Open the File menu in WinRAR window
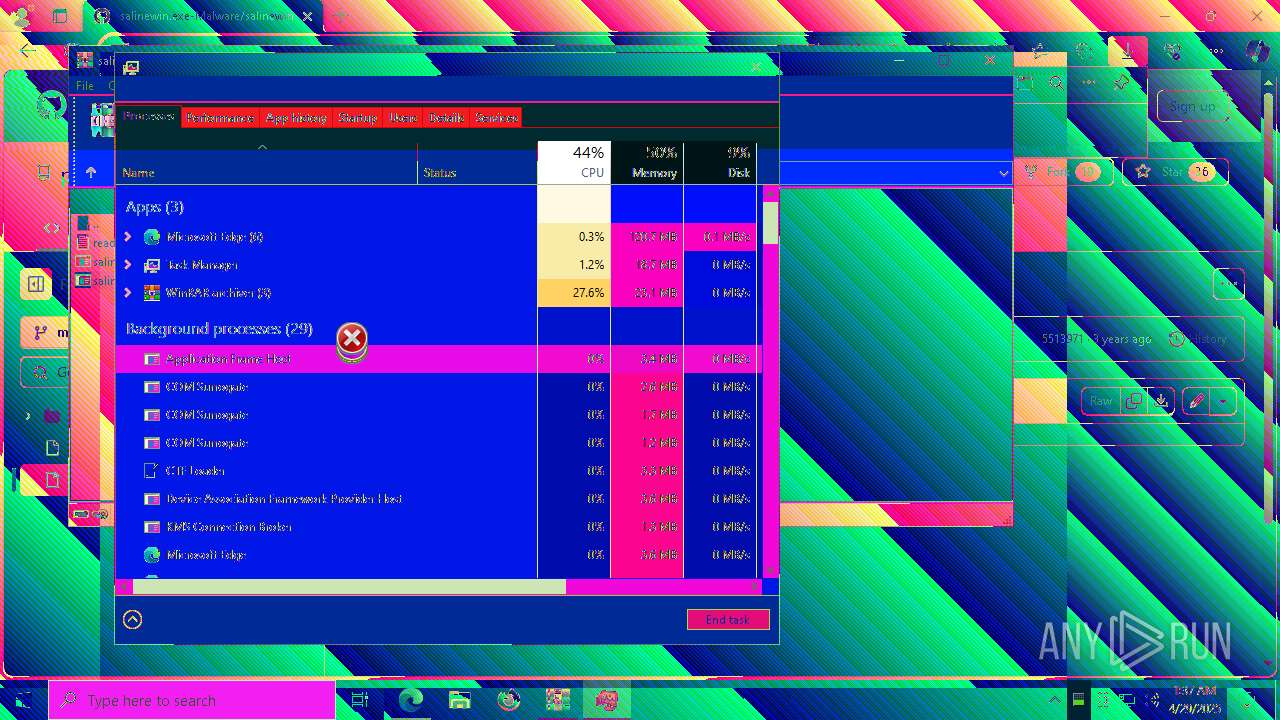 (x=86, y=86)
